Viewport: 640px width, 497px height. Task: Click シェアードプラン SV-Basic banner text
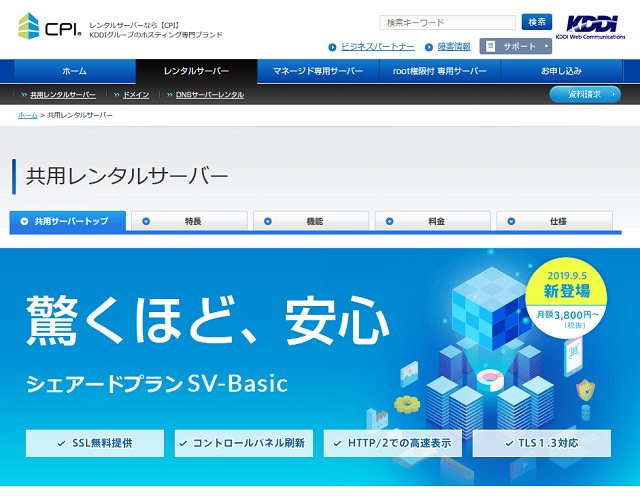click(x=157, y=384)
